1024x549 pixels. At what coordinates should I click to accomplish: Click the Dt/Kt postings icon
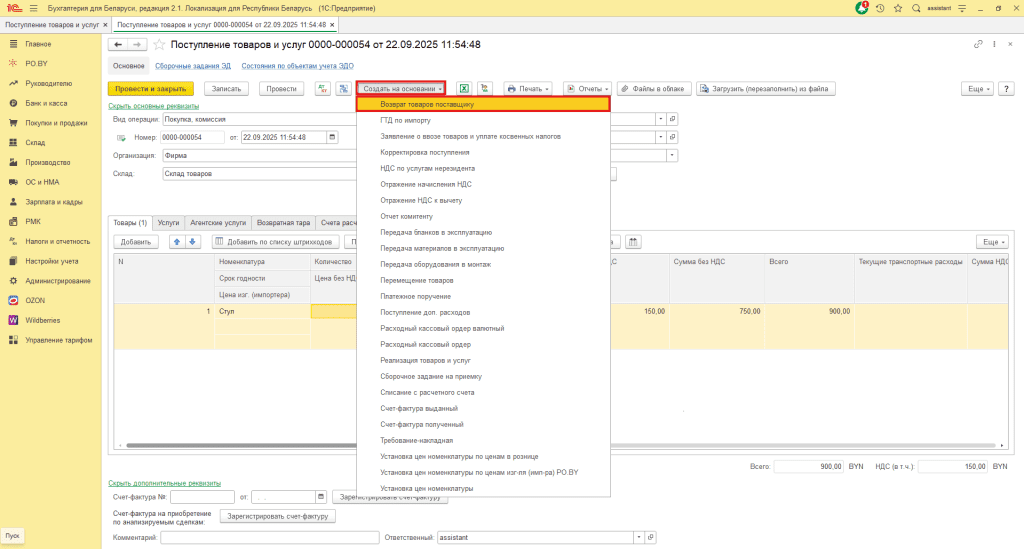pyautogui.click(x=323, y=89)
